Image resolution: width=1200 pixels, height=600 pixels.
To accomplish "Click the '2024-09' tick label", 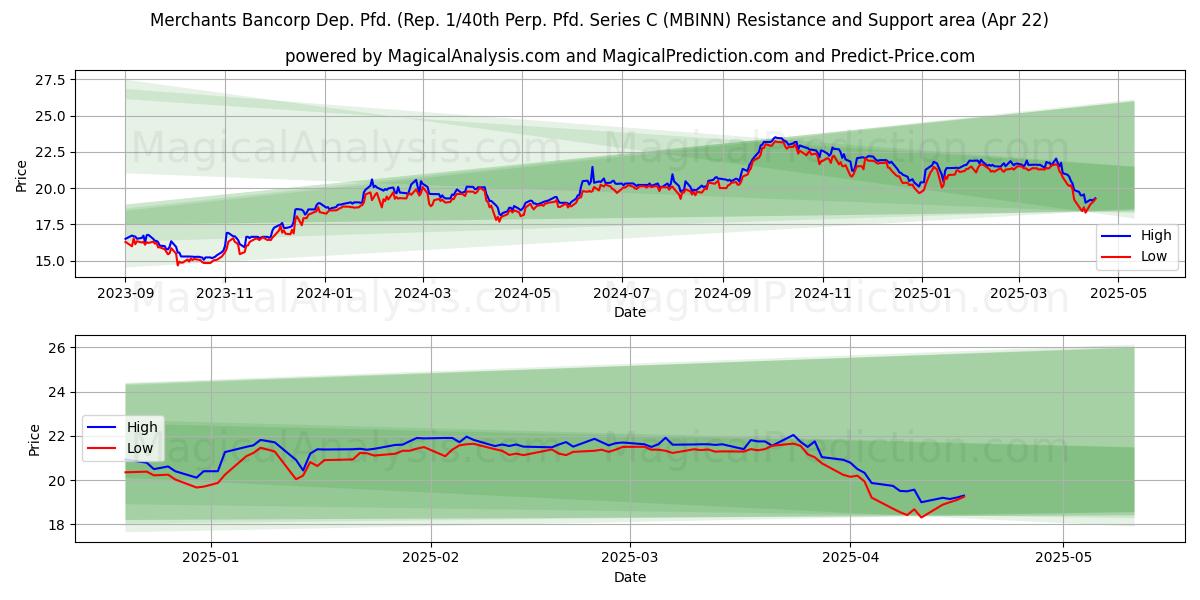I will [724, 294].
